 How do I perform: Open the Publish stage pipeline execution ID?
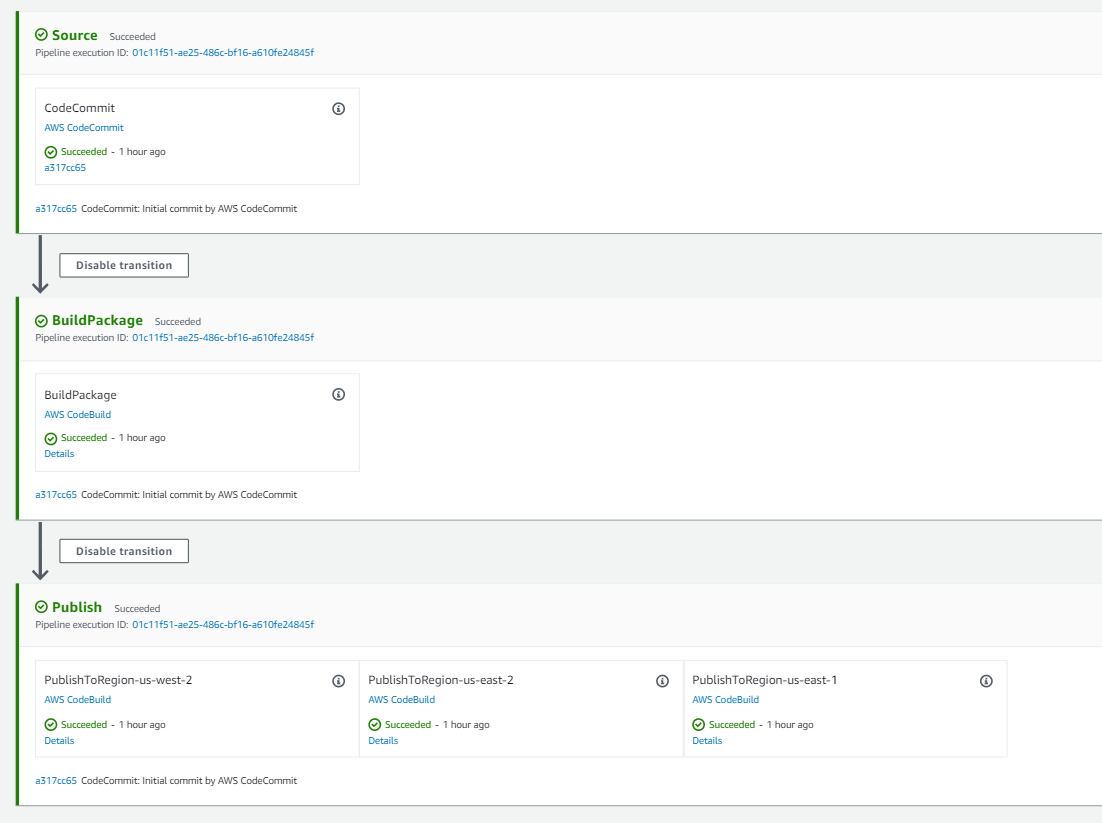click(x=202, y=624)
